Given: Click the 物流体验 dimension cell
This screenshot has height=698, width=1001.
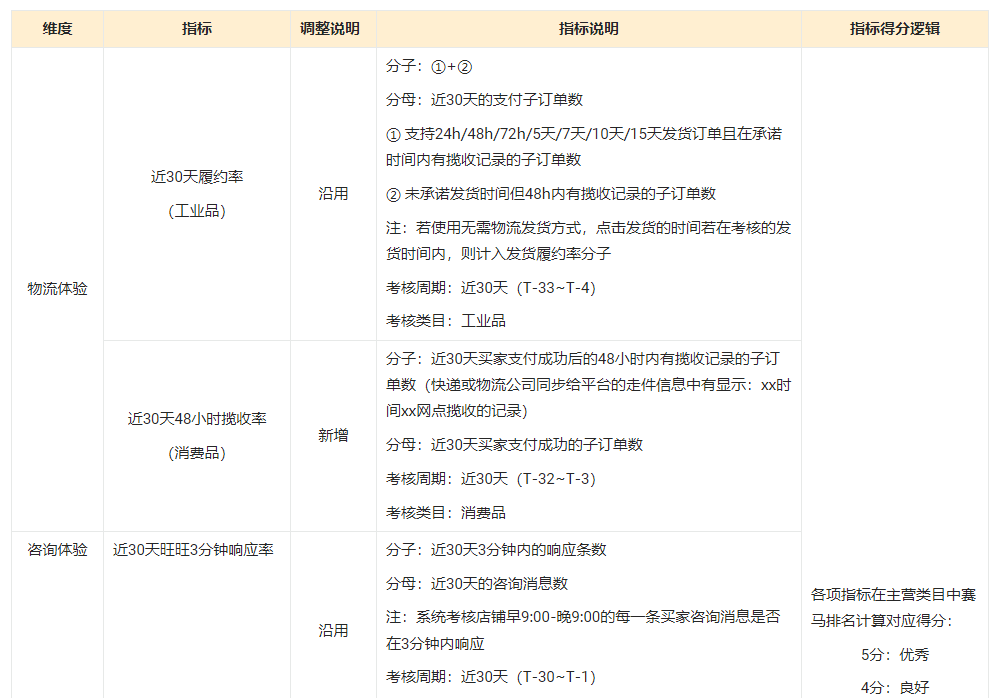Looking at the screenshot, I should tap(57, 289).
